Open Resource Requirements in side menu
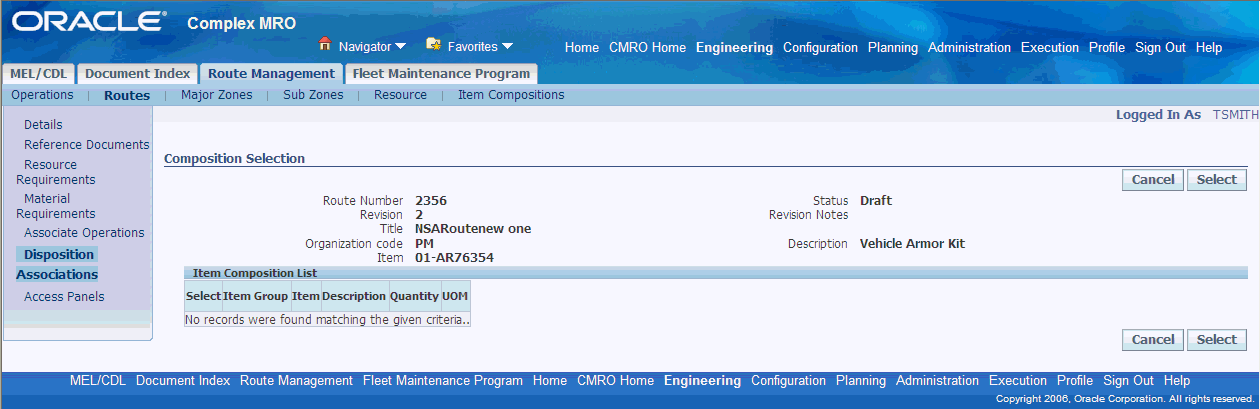Screen dimensions: 1260x409 point(56,172)
